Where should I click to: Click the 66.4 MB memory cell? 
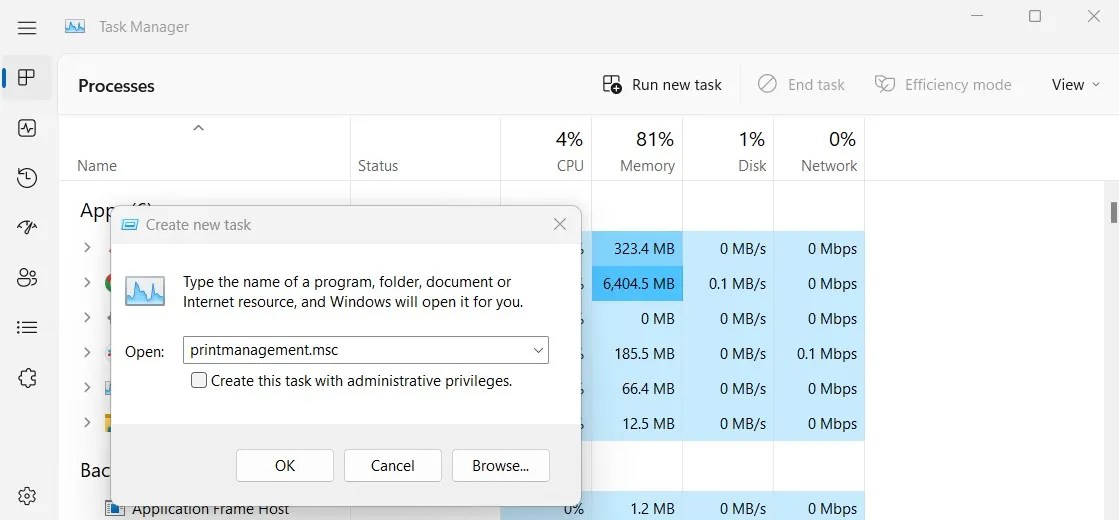pyautogui.click(x=637, y=389)
